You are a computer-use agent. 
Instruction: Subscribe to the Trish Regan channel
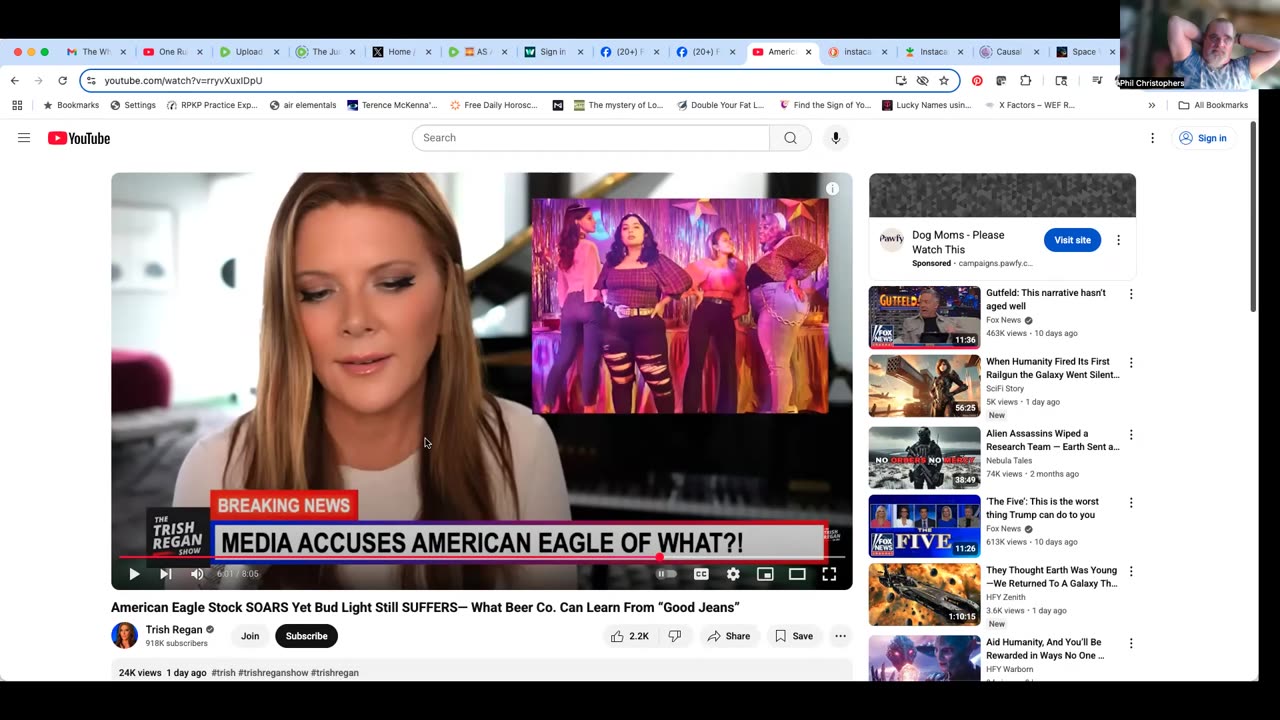click(x=306, y=636)
